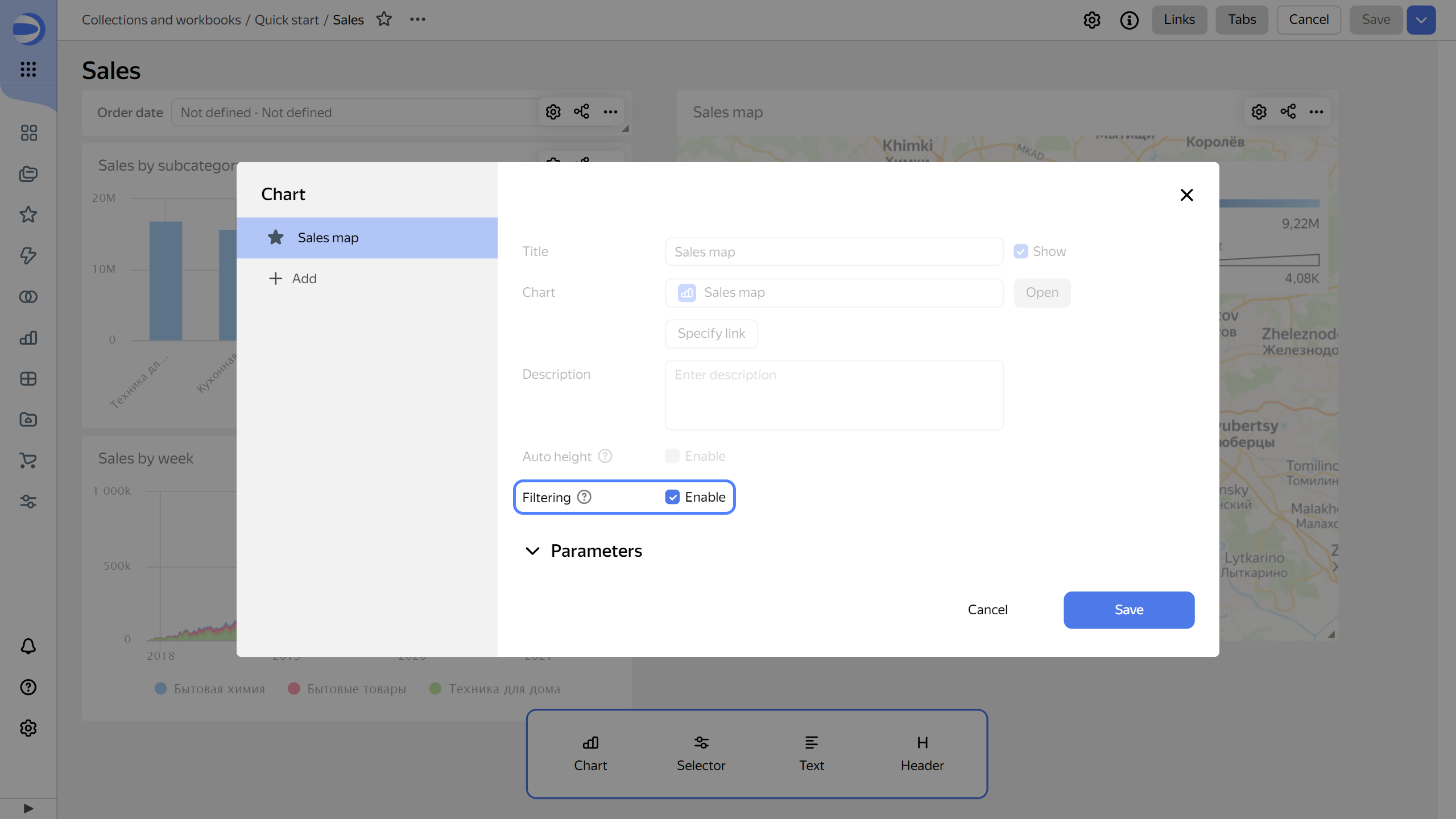This screenshot has height=819, width=1456.
Task: Click the Filtering help question-mark icon
Action: click(x=584, y=497)
